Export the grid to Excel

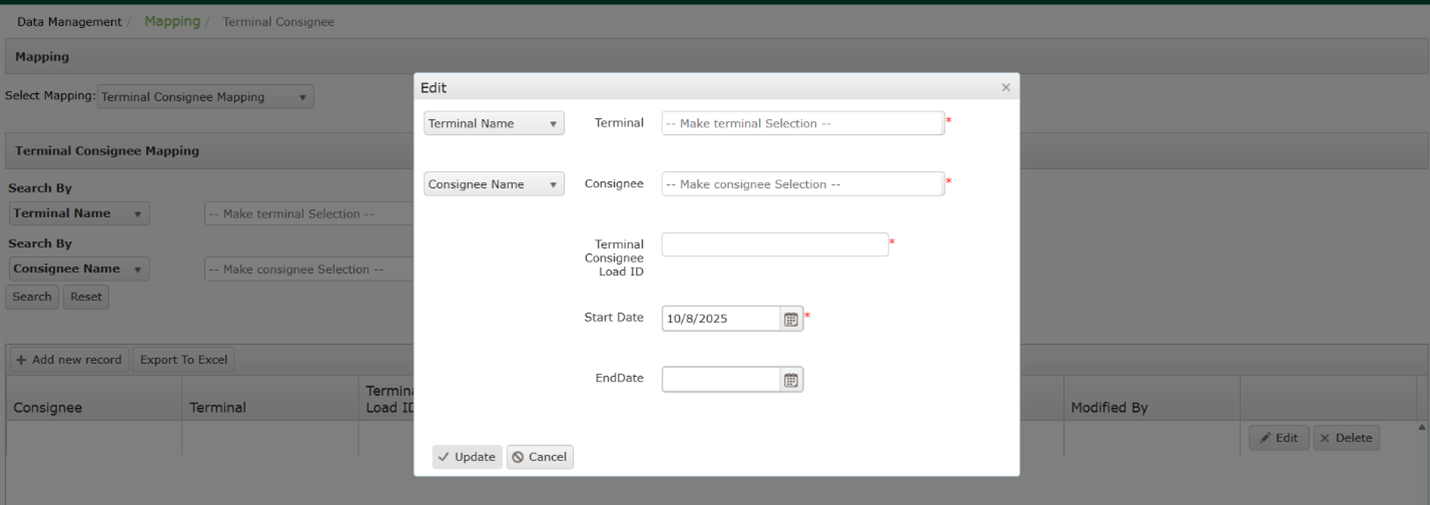(184, 360)
